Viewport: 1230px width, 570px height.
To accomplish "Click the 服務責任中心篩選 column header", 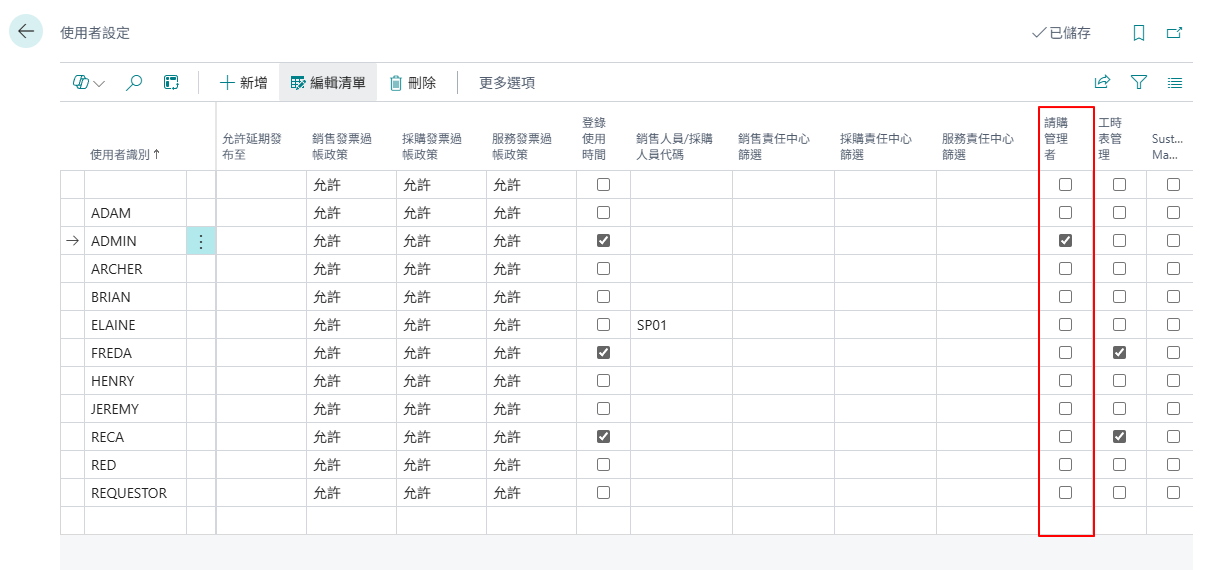I will coord(978,147).
